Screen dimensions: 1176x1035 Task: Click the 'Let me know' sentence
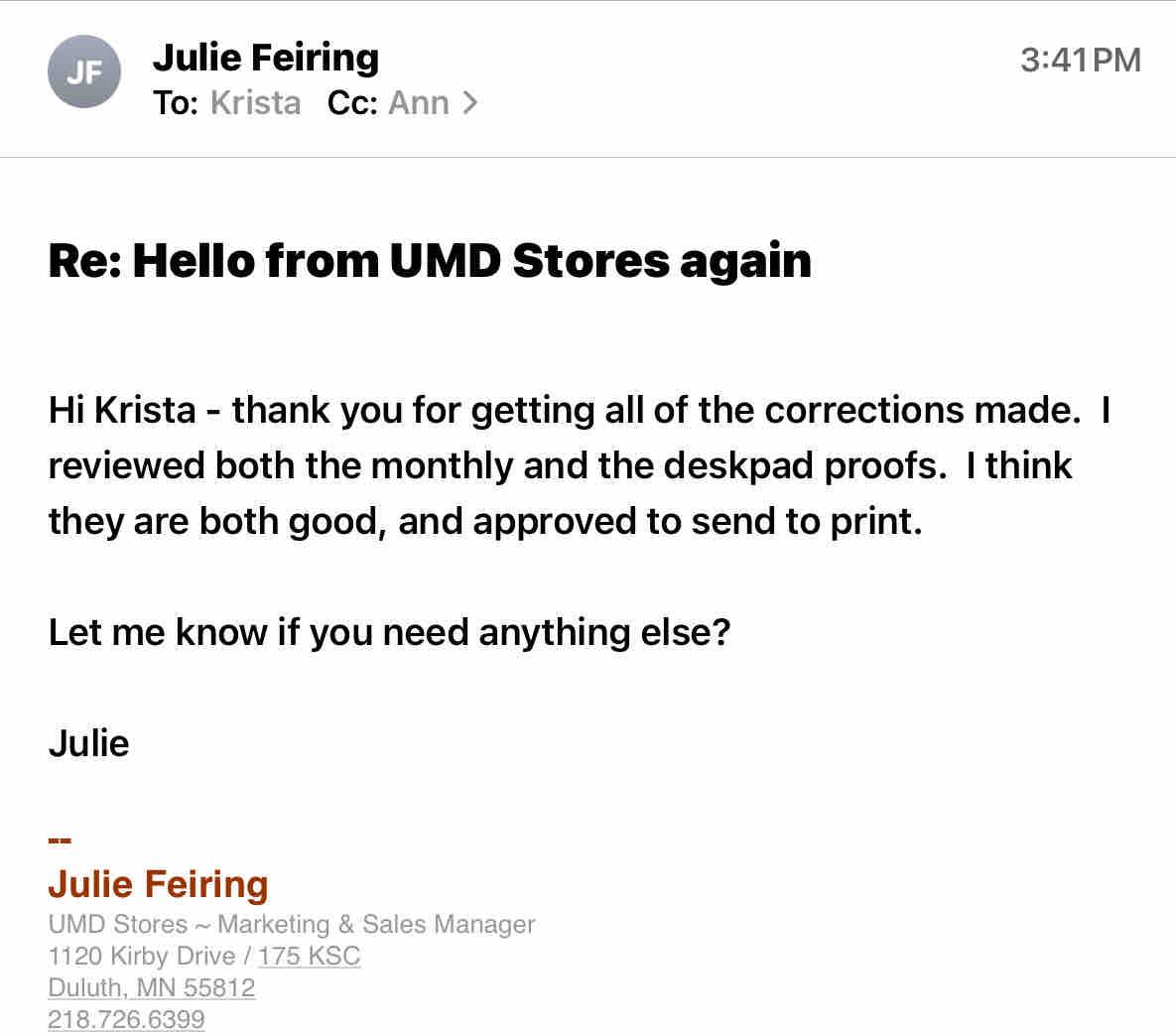click(x=389, y=631)
